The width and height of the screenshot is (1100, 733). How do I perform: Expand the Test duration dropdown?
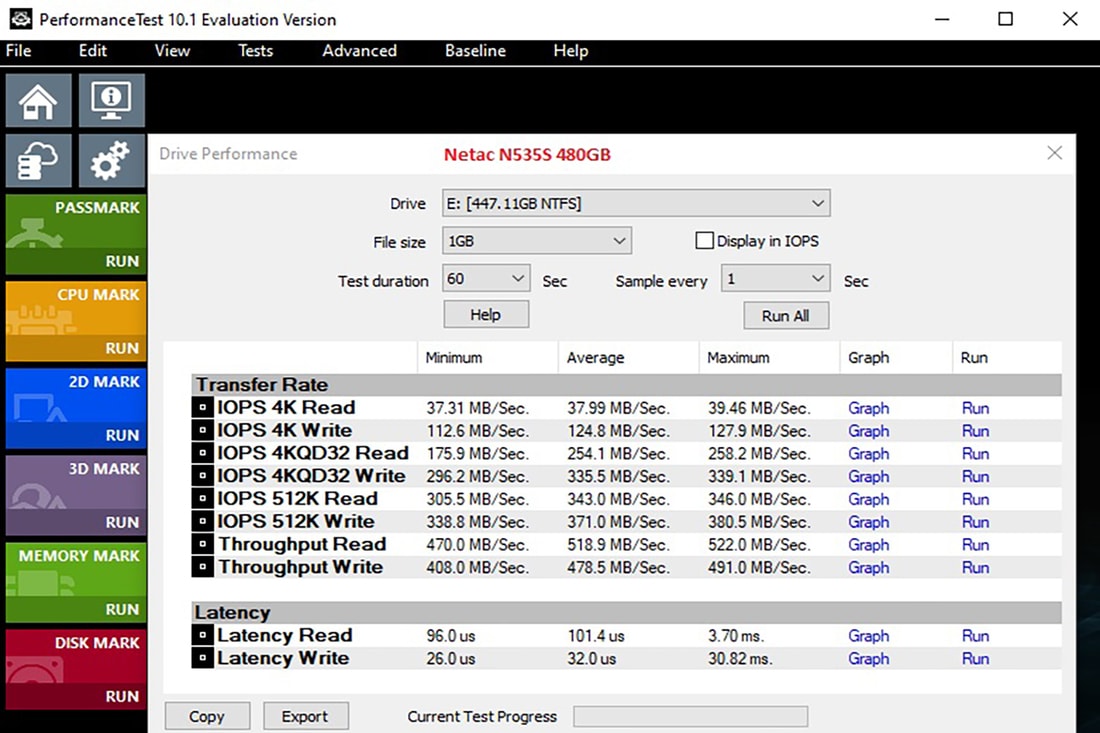point(486,279)
